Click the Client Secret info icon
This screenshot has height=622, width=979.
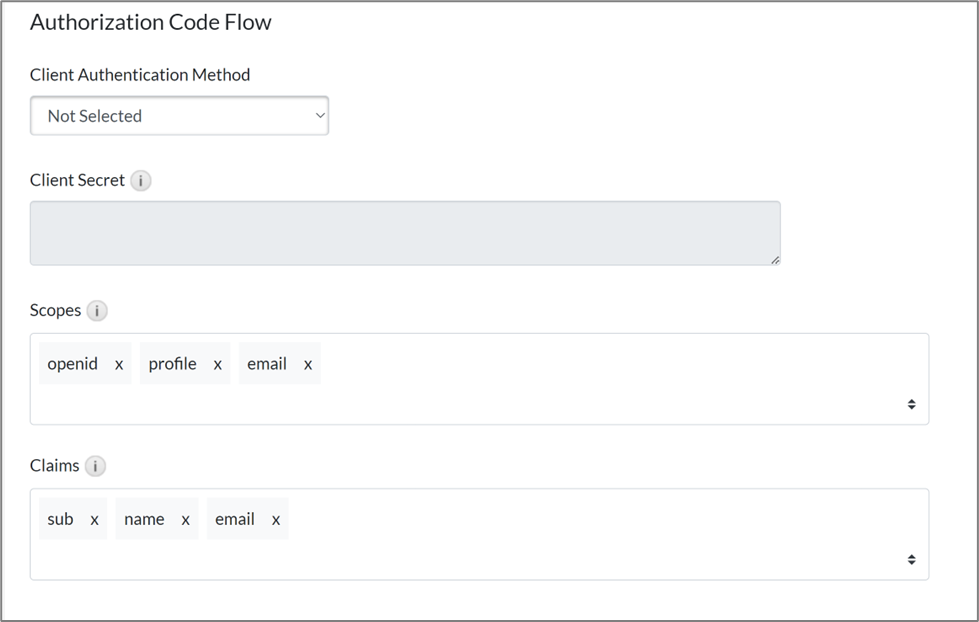141,180
